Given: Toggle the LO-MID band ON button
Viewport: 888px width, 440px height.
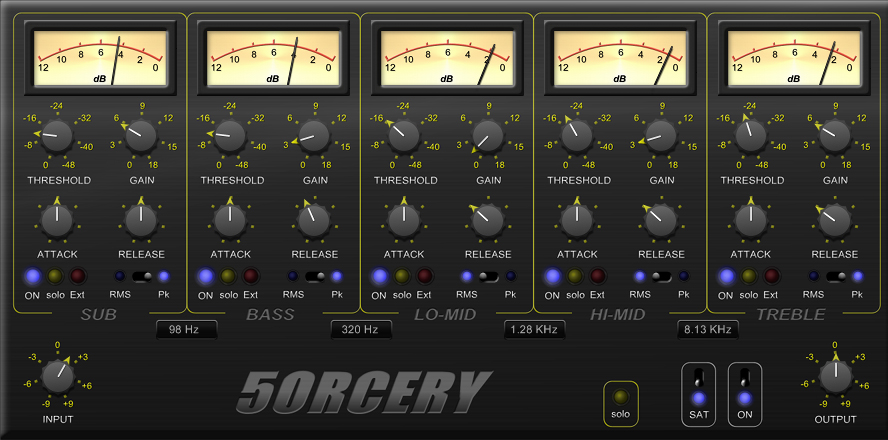Looking at the screenshot, I should pos(379,276).
